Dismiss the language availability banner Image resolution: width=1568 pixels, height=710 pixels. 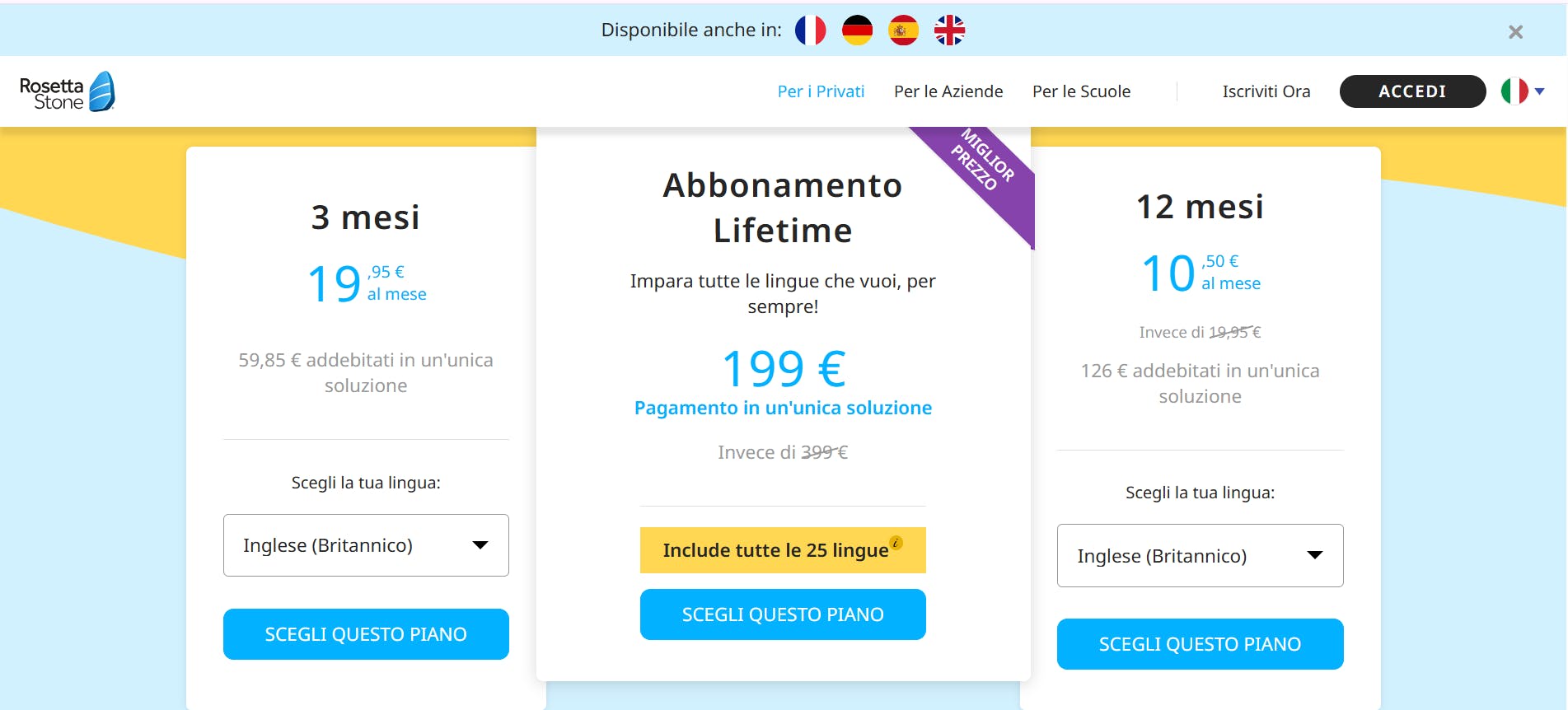point(1514,32)
